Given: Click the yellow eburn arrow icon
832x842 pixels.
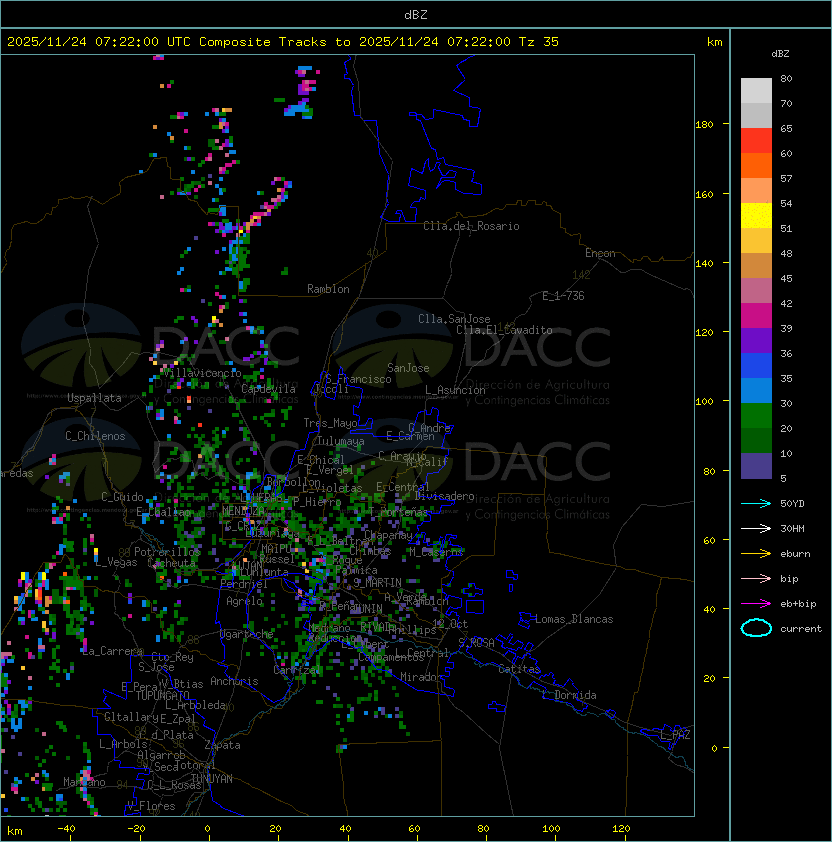Looking at the screenshot, I should click(x=756, y=554).
